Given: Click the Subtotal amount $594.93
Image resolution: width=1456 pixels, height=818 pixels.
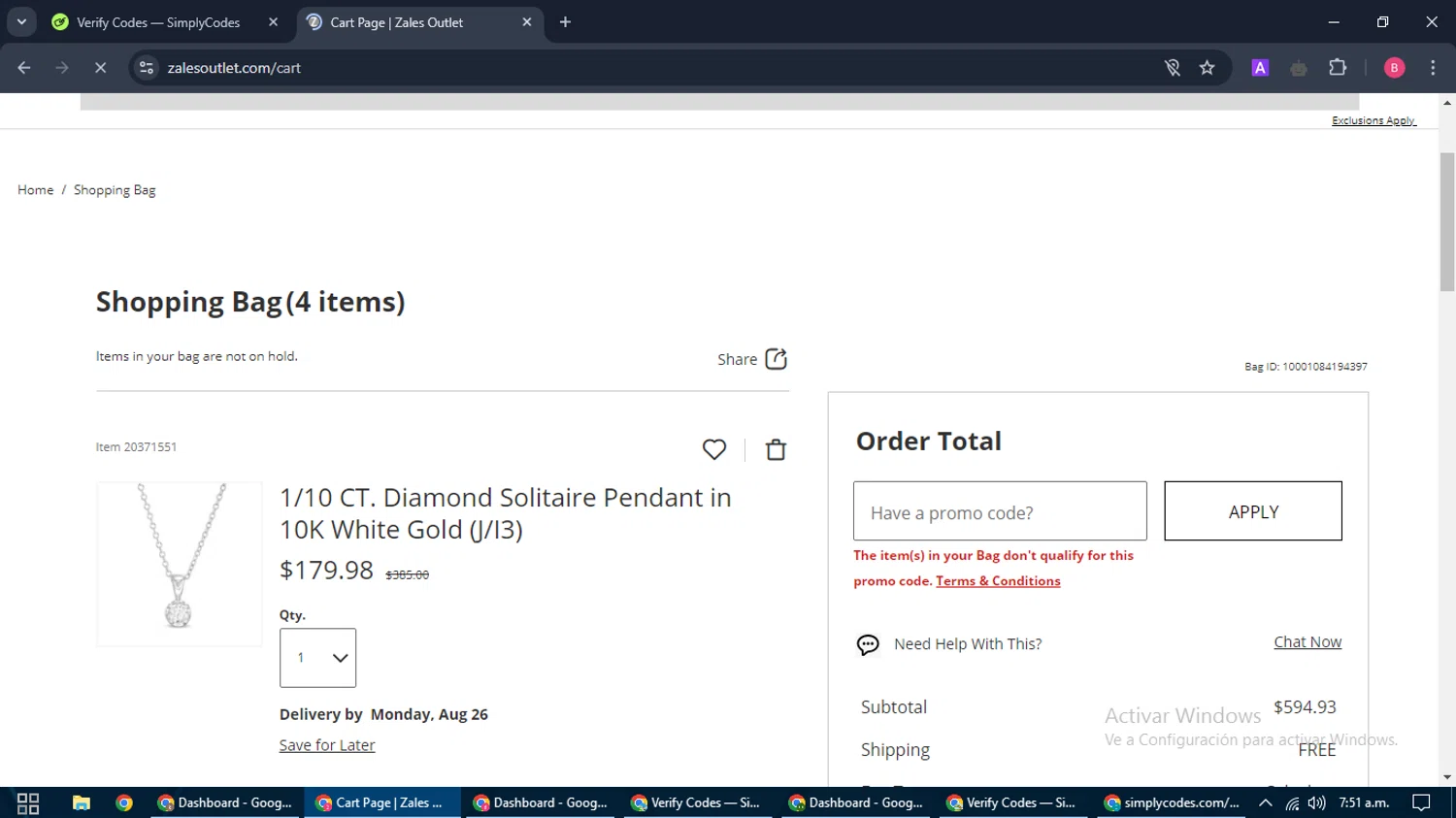Looking at the screenshot, I should click(x=1305, y=707).
